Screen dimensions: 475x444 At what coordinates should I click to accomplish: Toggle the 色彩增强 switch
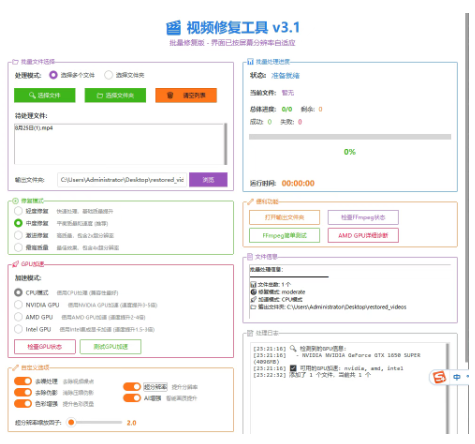[23, 404]
